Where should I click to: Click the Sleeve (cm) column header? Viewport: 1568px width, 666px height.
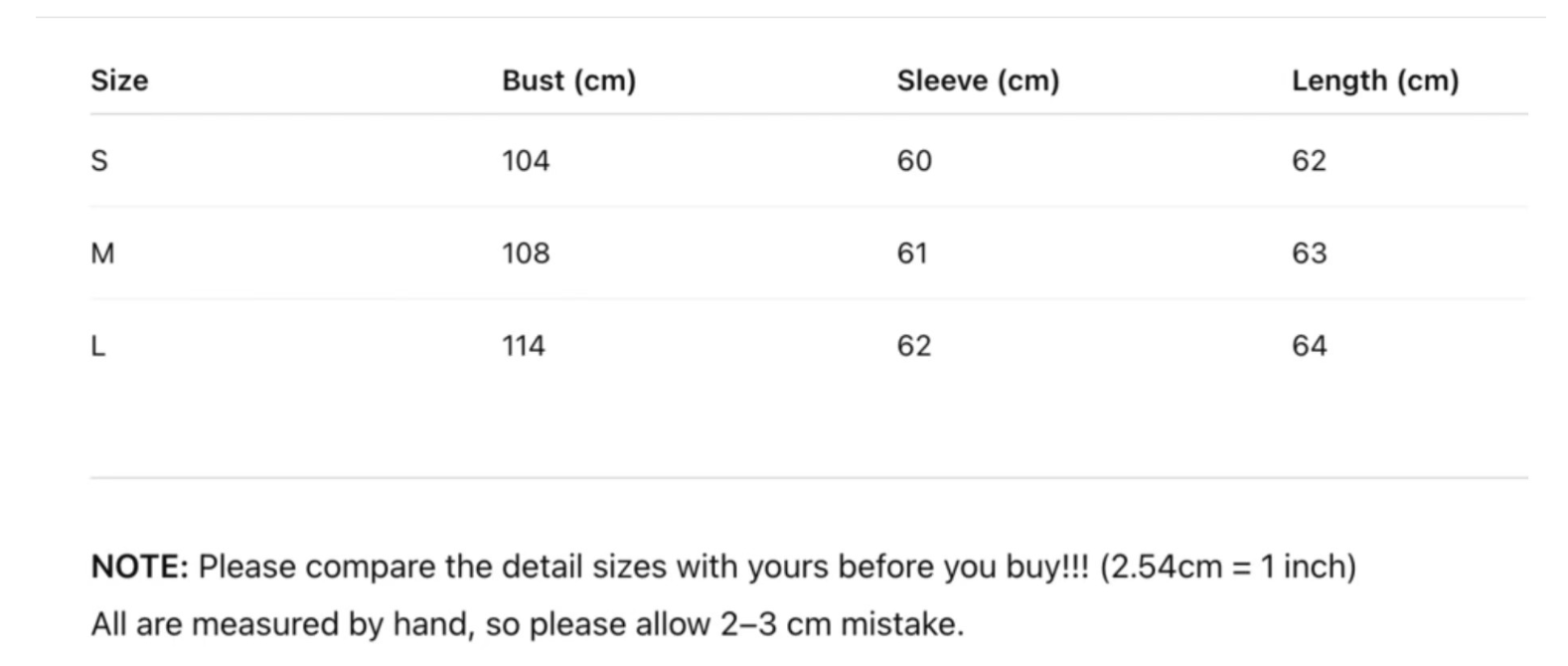pyautogui.click(x=978, y=81)
